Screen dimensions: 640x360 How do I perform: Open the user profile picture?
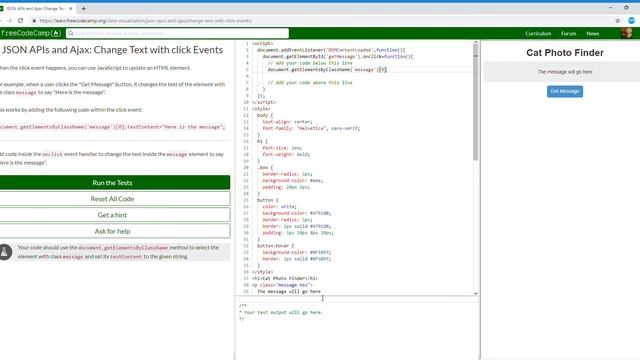click(627, 33)
